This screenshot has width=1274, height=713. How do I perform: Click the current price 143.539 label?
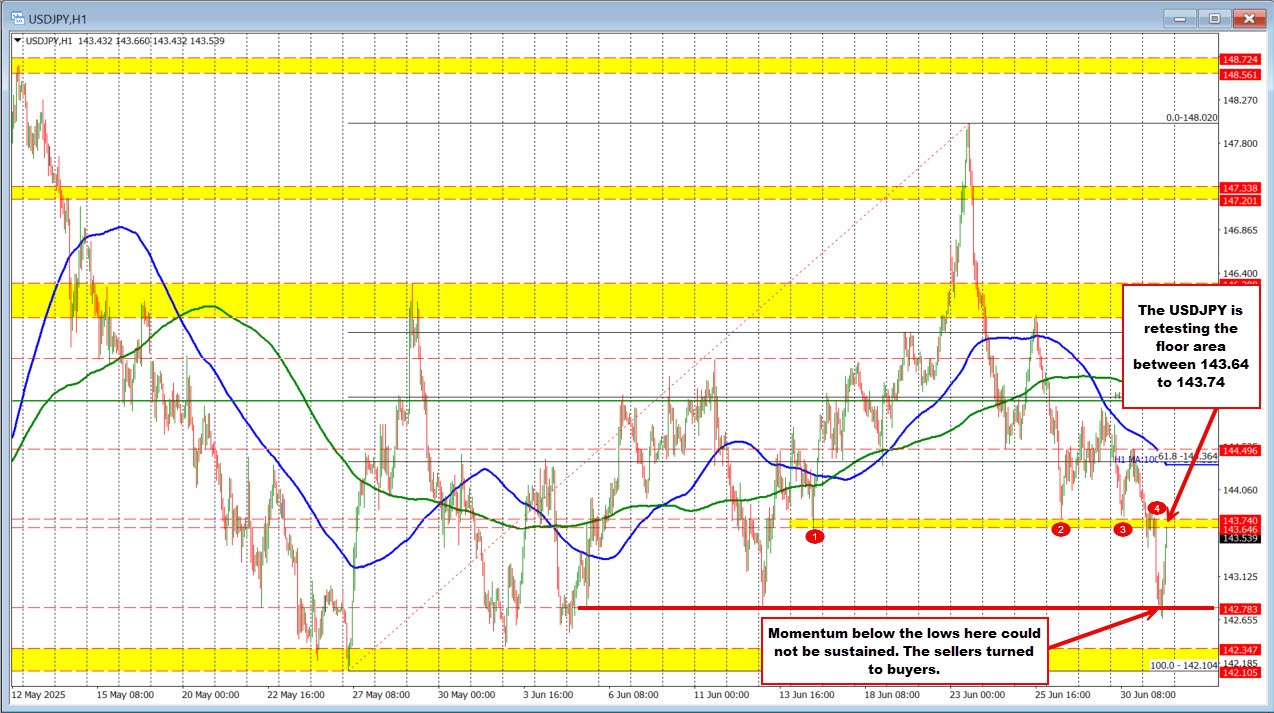1240,537
